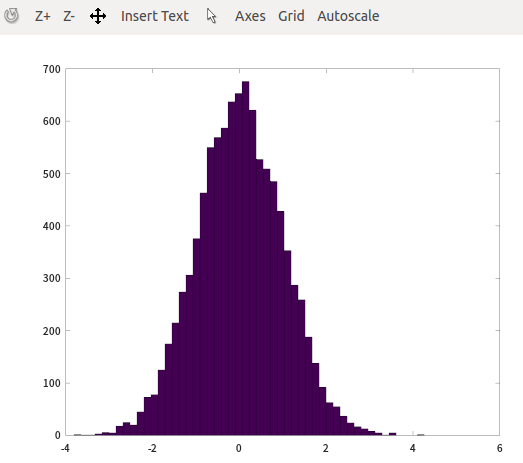This screenshot has height=463, width=523.
Task: Toggle the Grid on the plot
Action: coord(291,16)
